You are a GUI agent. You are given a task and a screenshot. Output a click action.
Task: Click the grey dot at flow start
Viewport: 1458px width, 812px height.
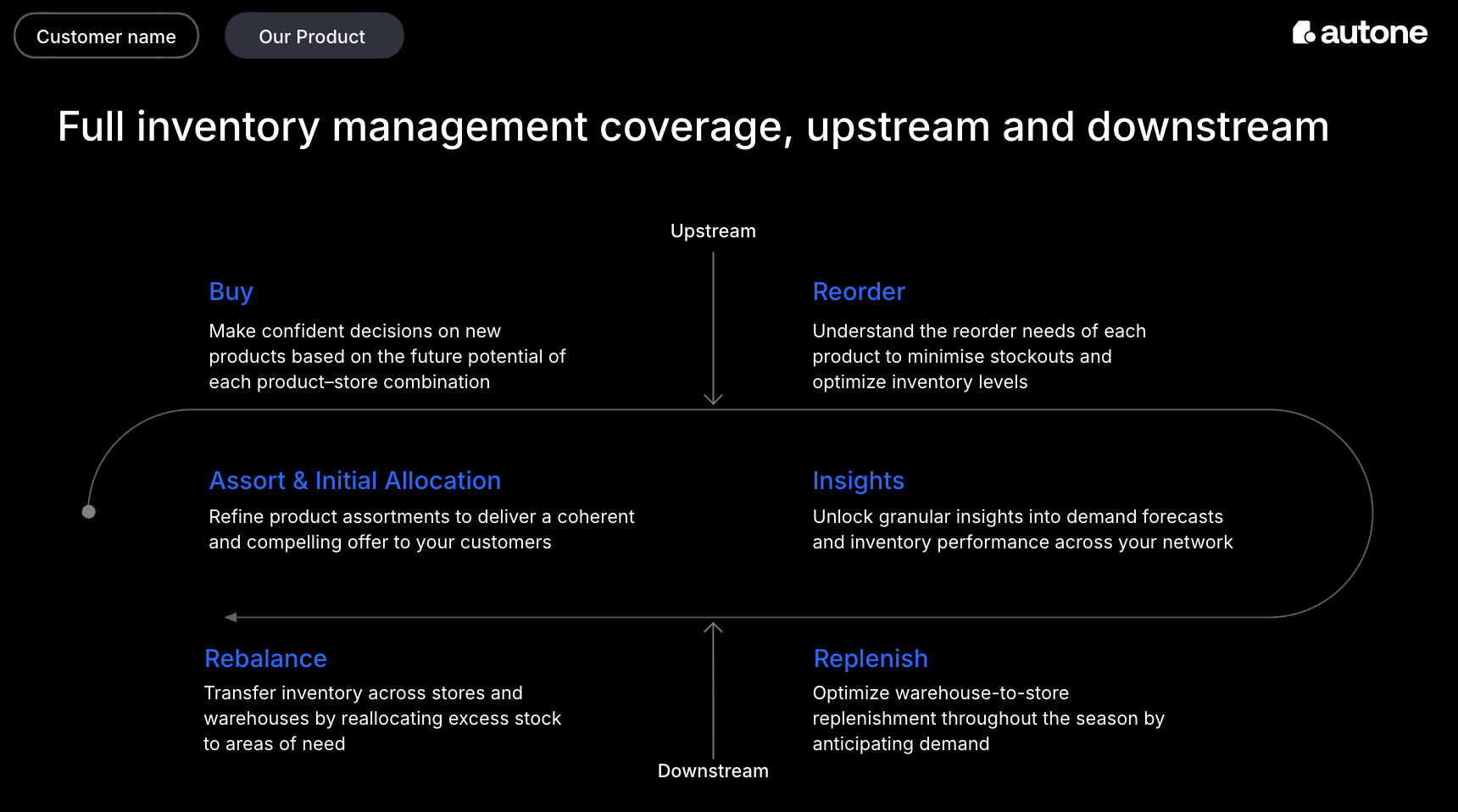tap(88, 512)
